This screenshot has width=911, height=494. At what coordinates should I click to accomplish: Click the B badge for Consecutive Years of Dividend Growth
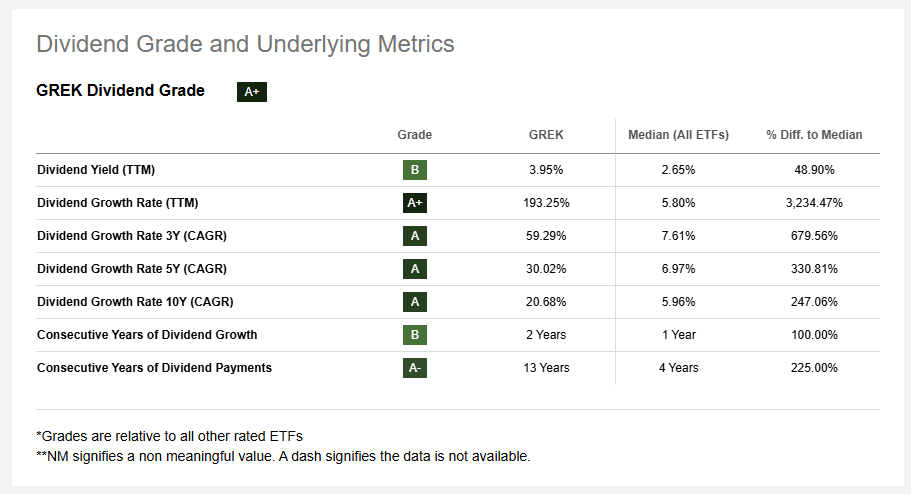[x=415, y=335]
